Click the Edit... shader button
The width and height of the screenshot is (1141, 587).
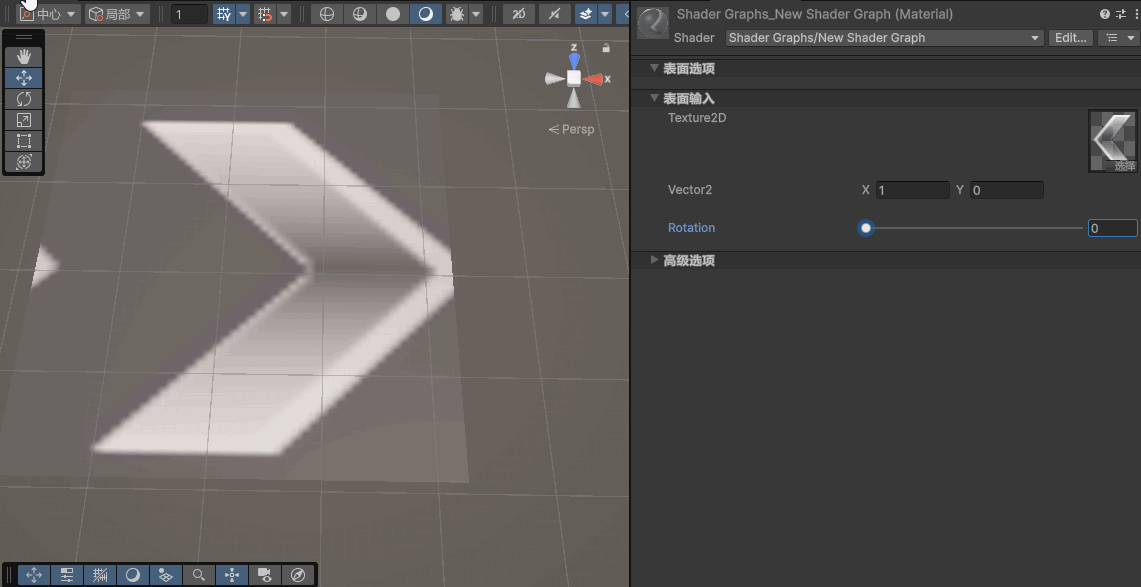(x=1070, y=38)
